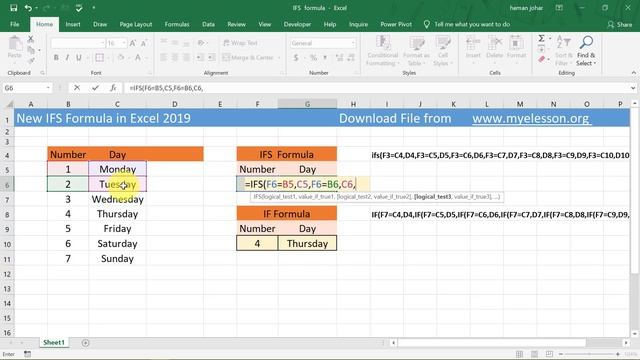Switch to Page Break Preview icon
This screenshot has height=360, width=640.
(549, 354)
